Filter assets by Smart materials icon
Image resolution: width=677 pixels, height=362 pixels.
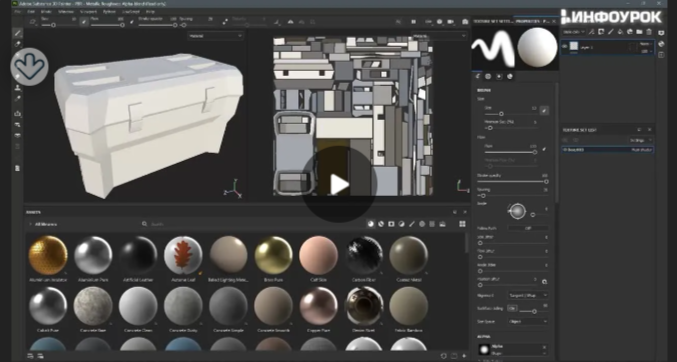[381, 224]
